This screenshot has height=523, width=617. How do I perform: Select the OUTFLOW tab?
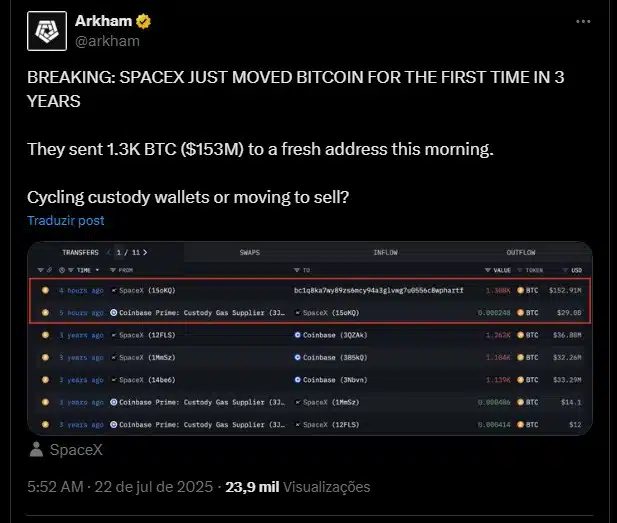(520, 253)
